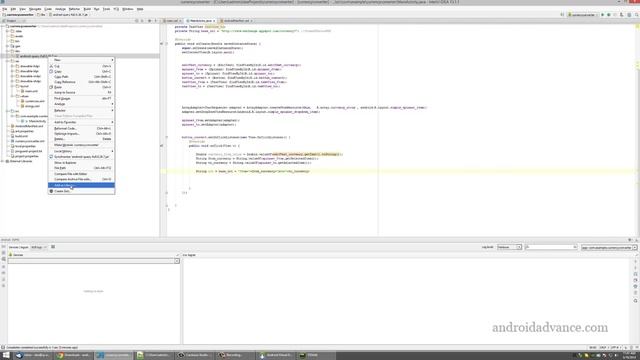The height and width of the screenshot is (360, 640).
Task: Choose 'Add as Library...' in context menu
Action: pyautogui.click(x=81, y=185)
